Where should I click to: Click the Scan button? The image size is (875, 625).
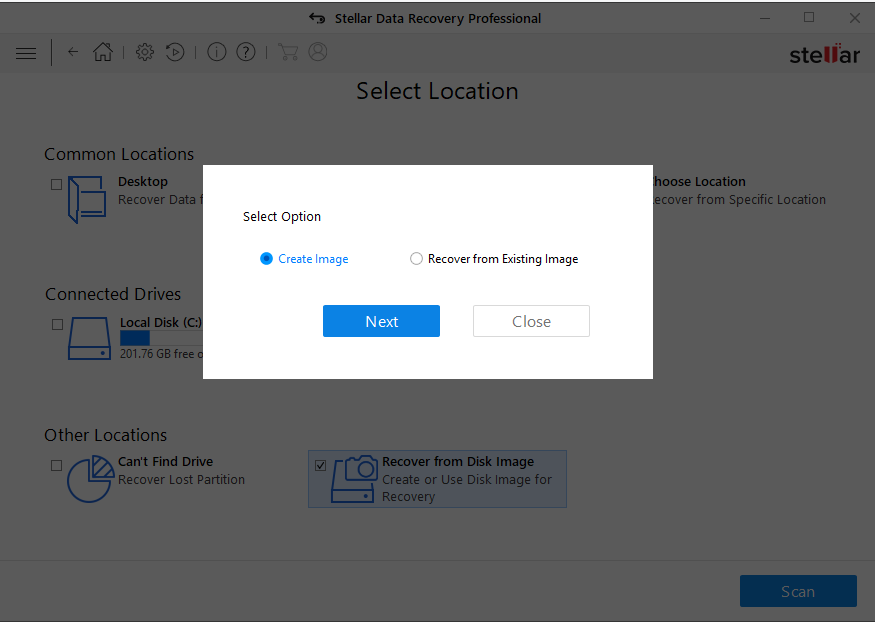[x=798, y=591]
